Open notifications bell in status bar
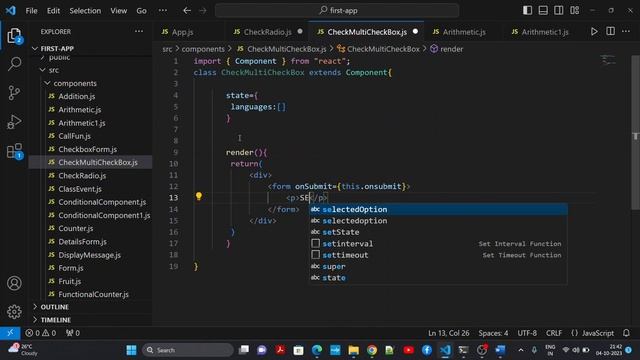The image size is (640, 360). pyautogui.click(x=626, y=333)
